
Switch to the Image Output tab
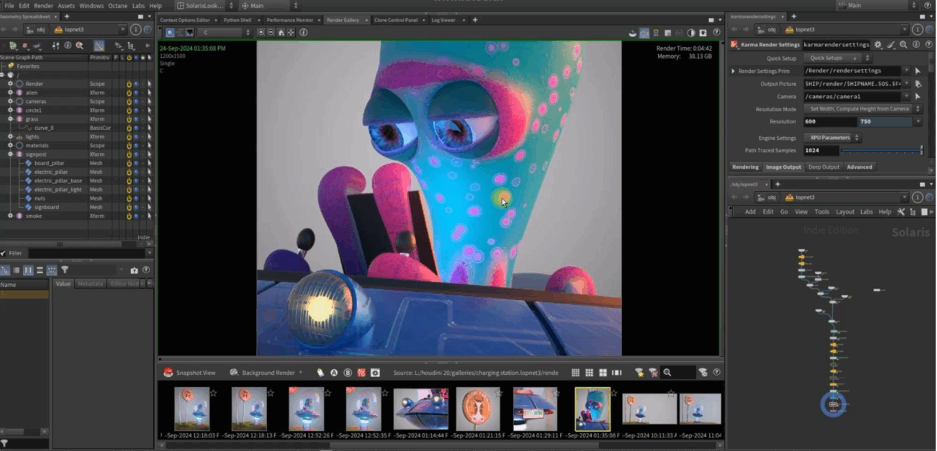[x=783, y=167]
